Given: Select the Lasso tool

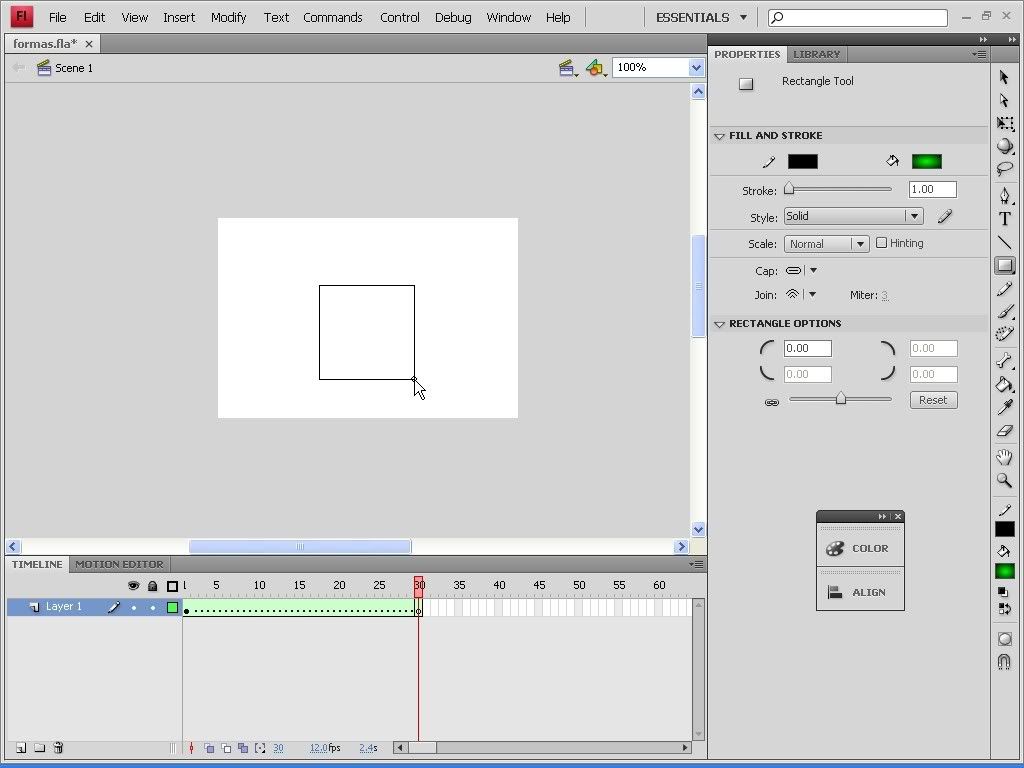Looking at the screenshot, I should pos(1004,169).
